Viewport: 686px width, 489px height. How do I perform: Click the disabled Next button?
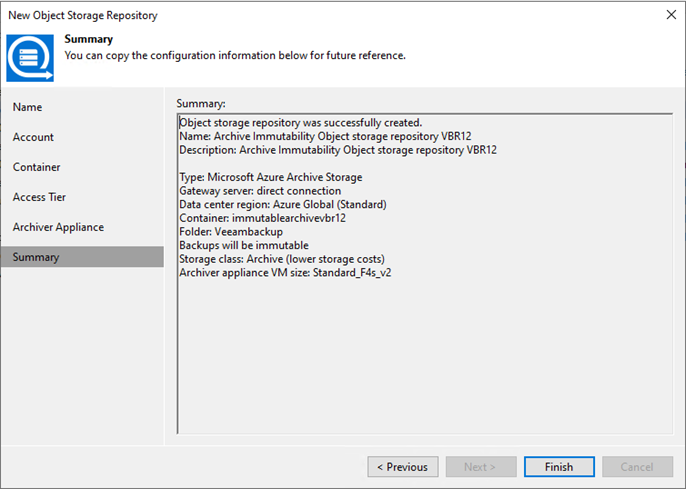coord(481,467)
